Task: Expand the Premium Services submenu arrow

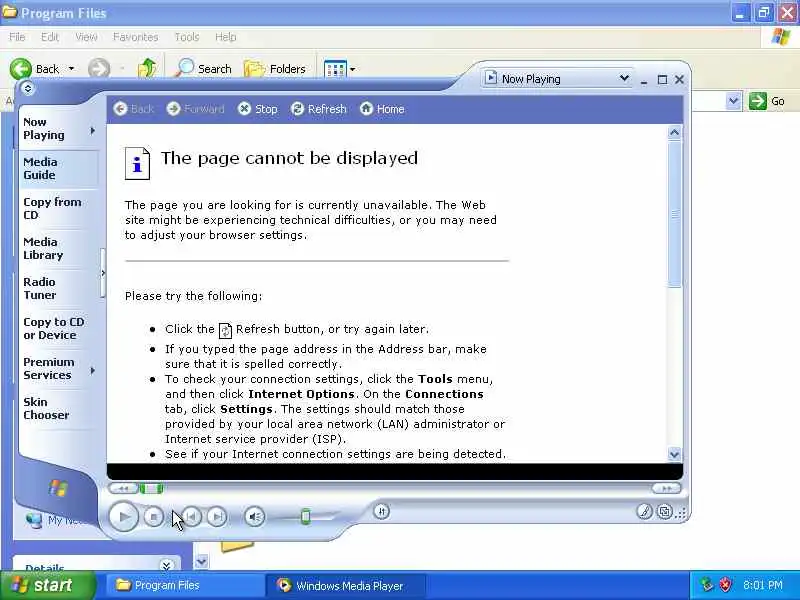Action: click(x=92, y=370)
